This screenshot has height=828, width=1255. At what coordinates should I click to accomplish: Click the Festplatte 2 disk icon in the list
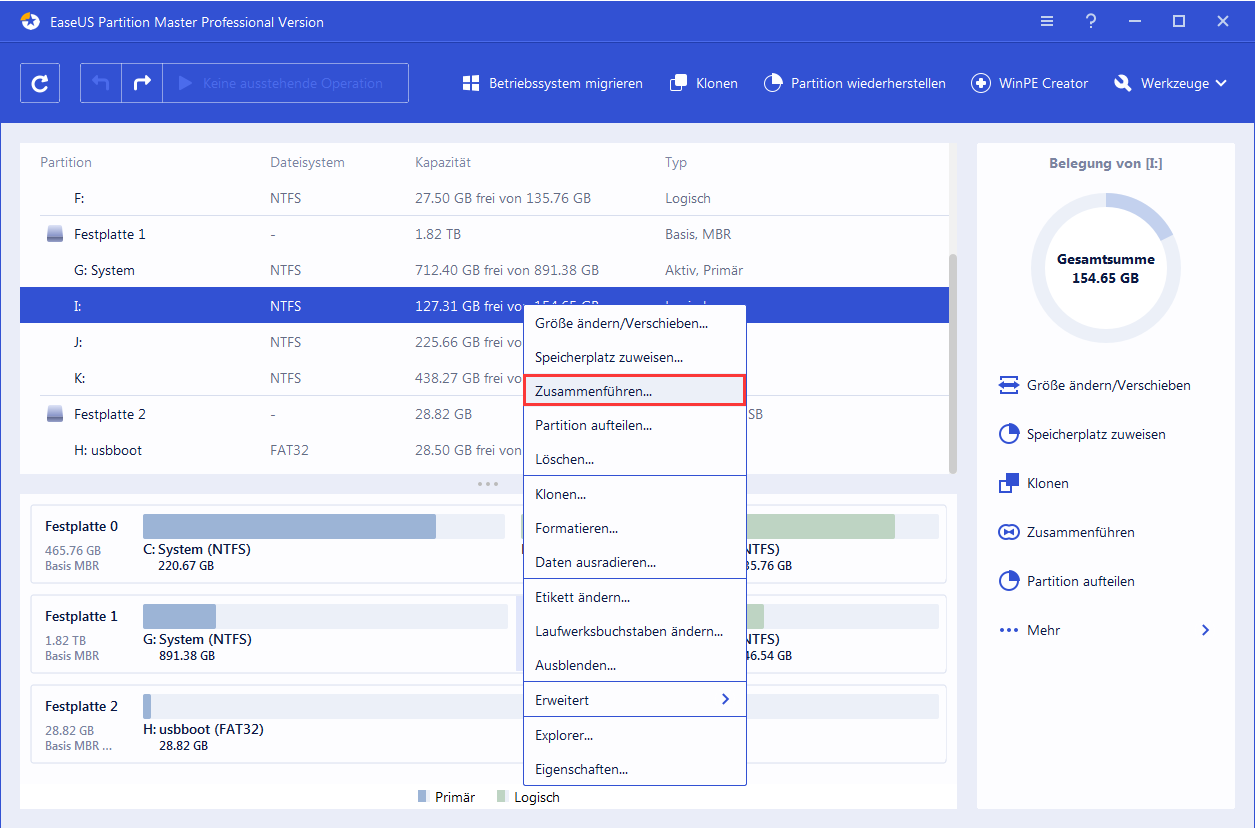click(x=55, y=414)
